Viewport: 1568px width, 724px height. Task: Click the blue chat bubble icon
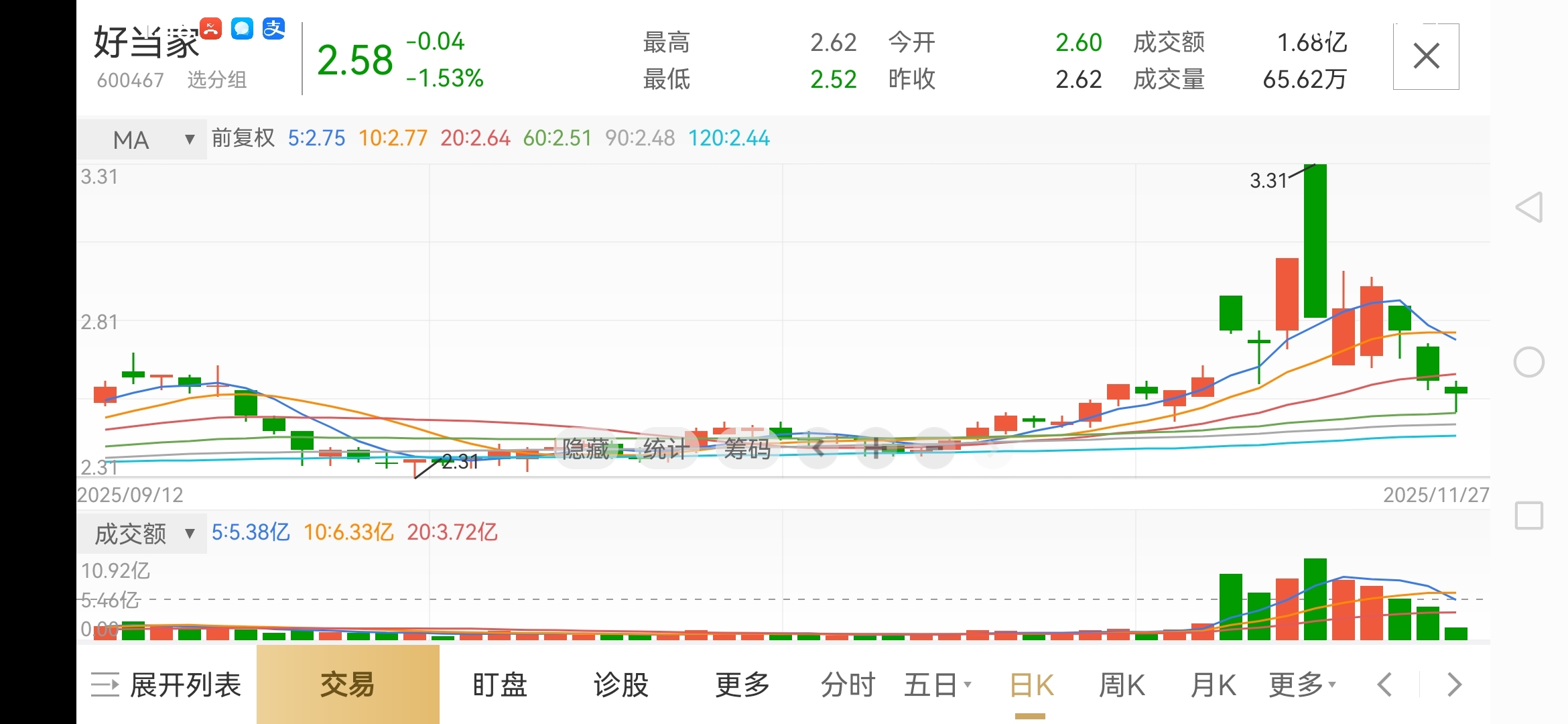coord(242,29)
